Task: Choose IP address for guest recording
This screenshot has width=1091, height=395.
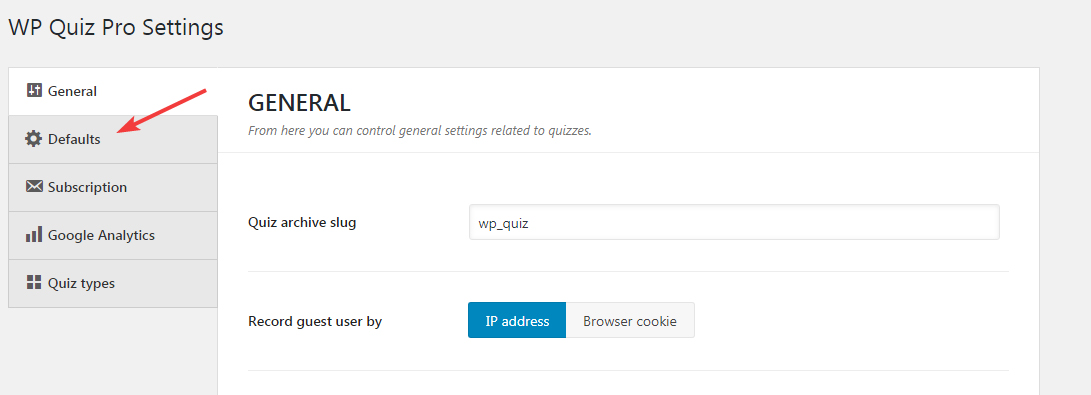Action: (517, 321)
